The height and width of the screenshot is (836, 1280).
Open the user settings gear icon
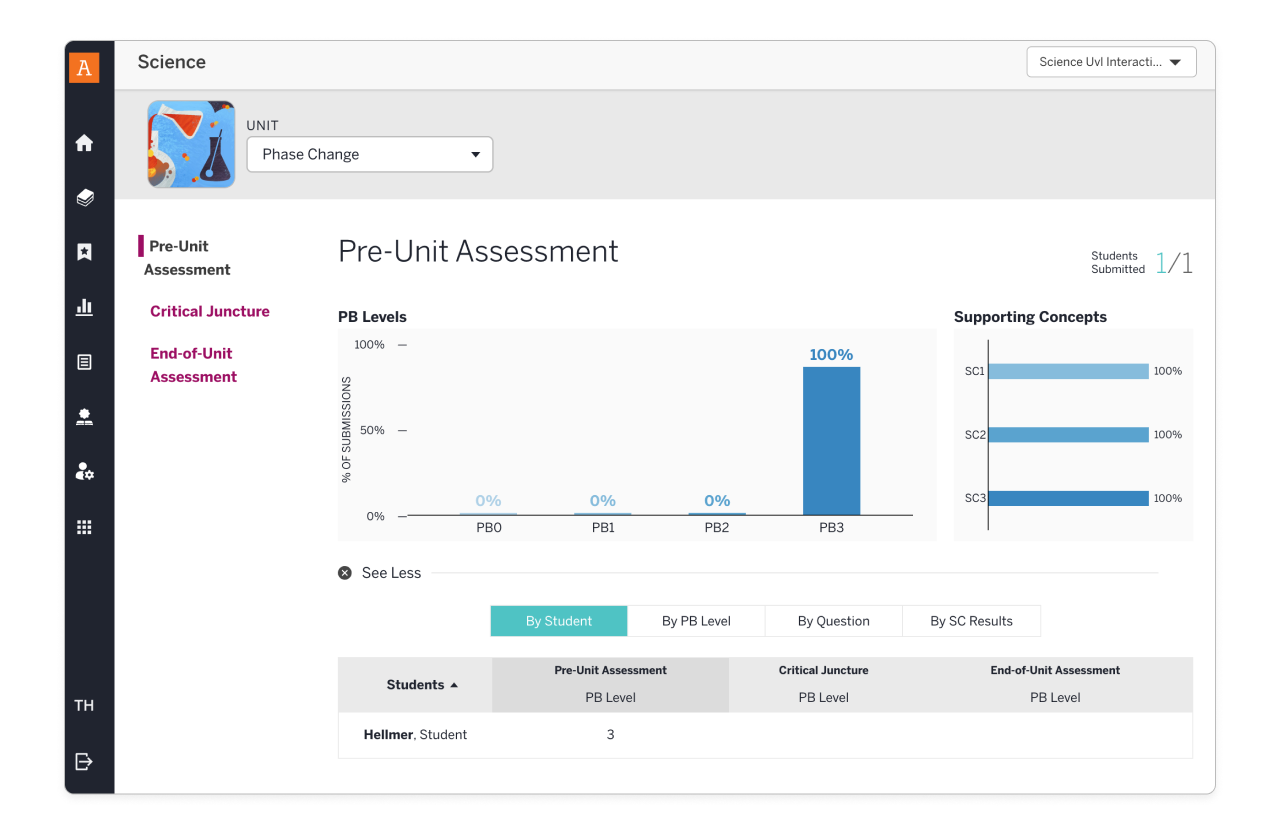(x=84, y=471)
